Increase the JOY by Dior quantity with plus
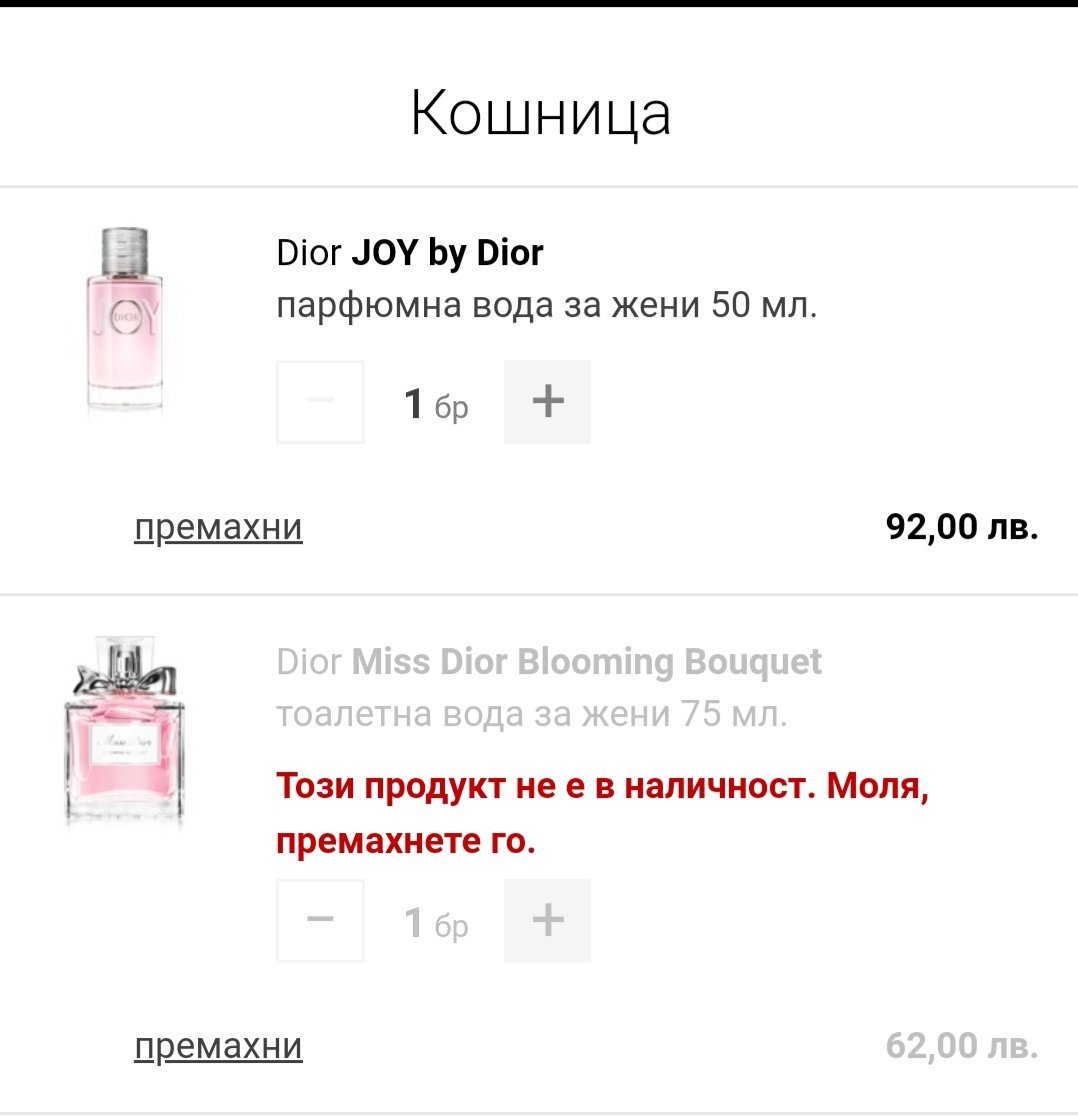1078x1118 pixels. 547,402
